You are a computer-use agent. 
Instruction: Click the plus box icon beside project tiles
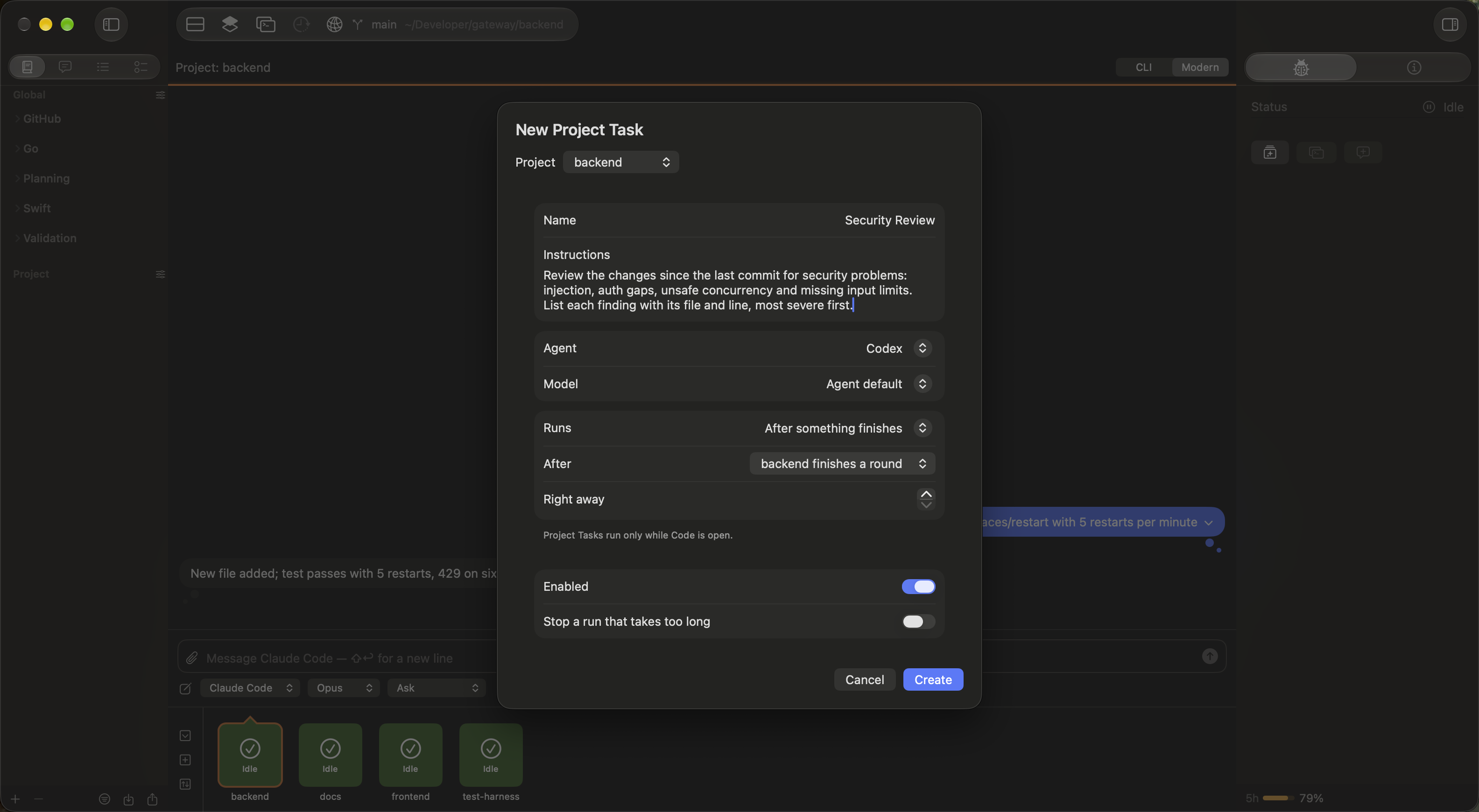[x=185, y=760]
